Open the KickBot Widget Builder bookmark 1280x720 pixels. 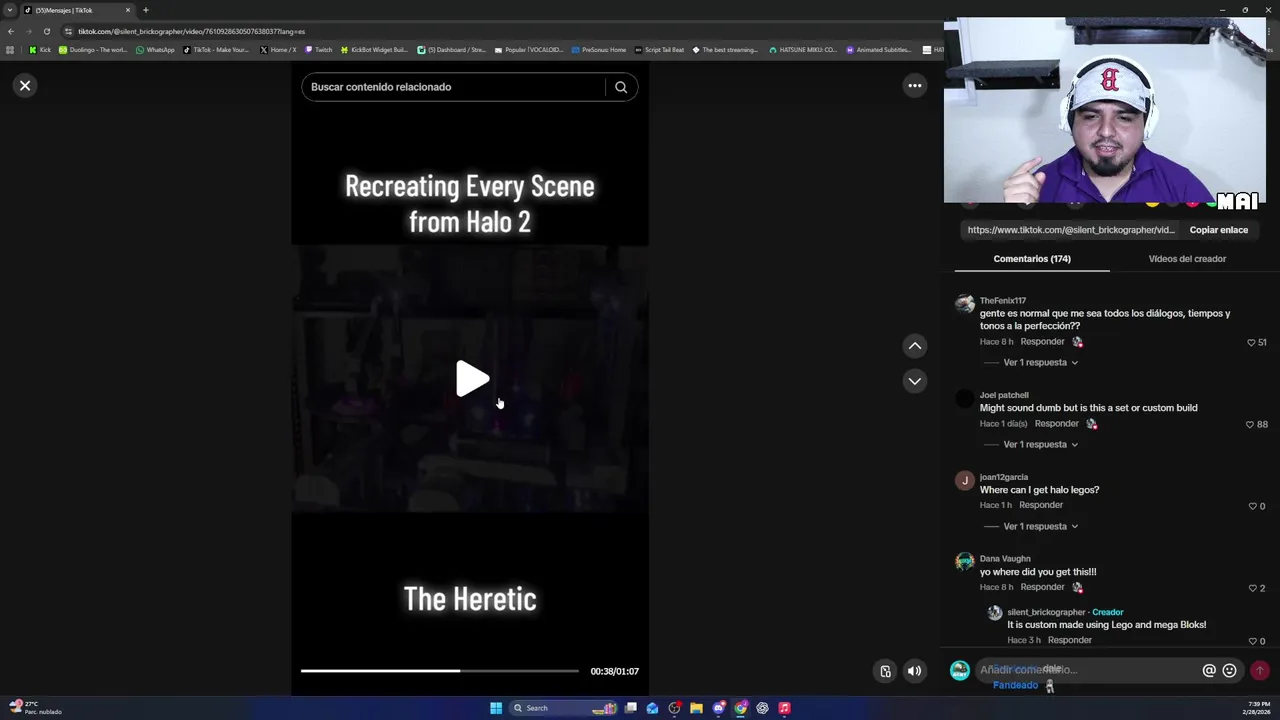[375, 50]
